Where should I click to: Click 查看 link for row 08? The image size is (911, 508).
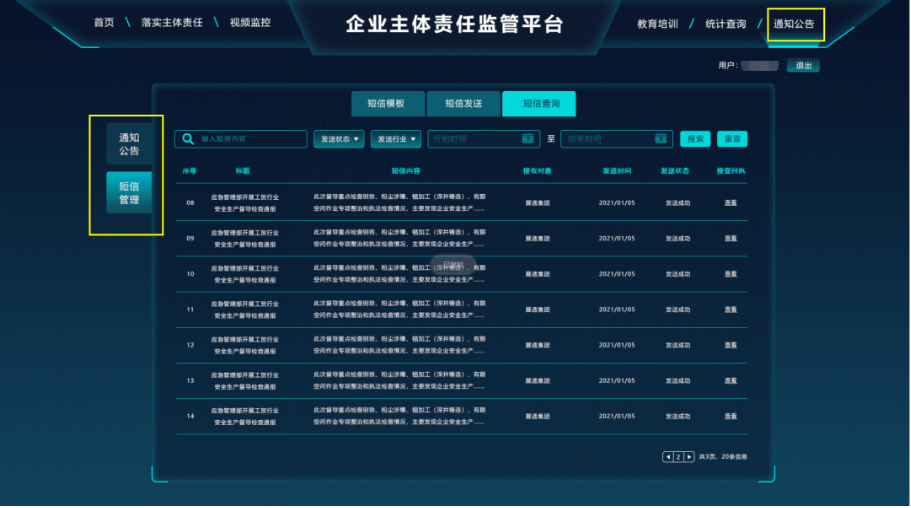[731, 203]
